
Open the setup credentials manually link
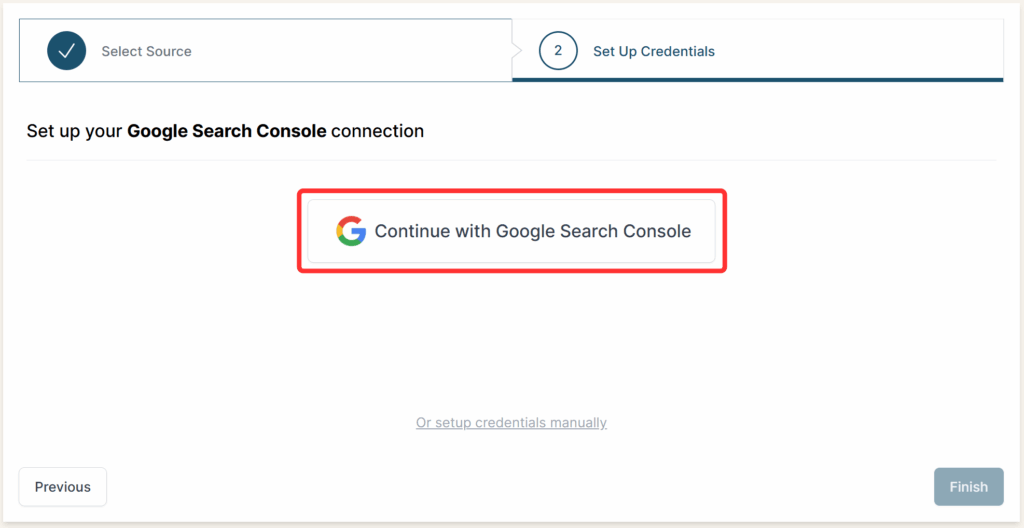[x=511, y=423]
